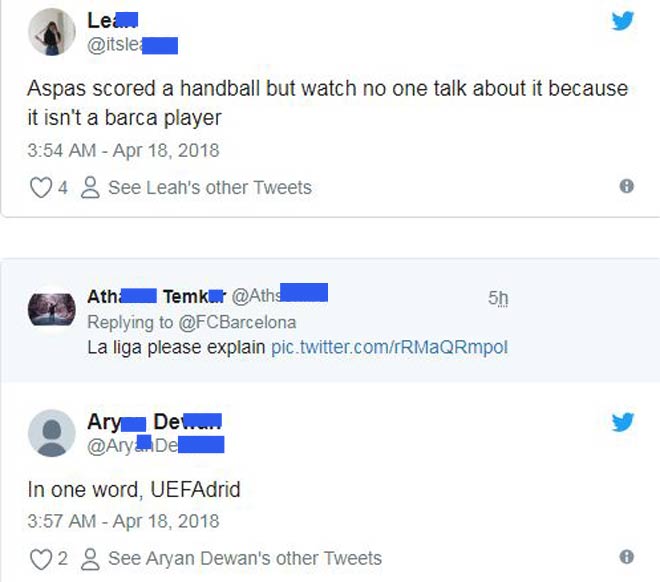660x582 pixels.
Task: Open "See Aryan Dewan's other Tweets" link
Action: pyautogui.click(x=245, y=558)
